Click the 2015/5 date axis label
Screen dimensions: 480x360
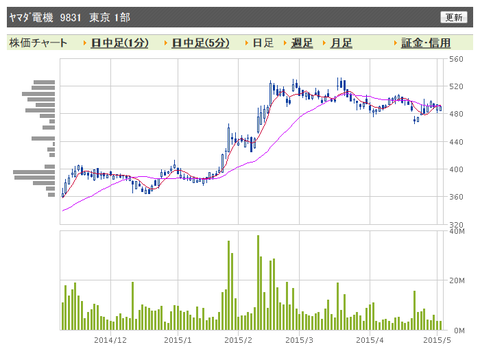(437, 340)
